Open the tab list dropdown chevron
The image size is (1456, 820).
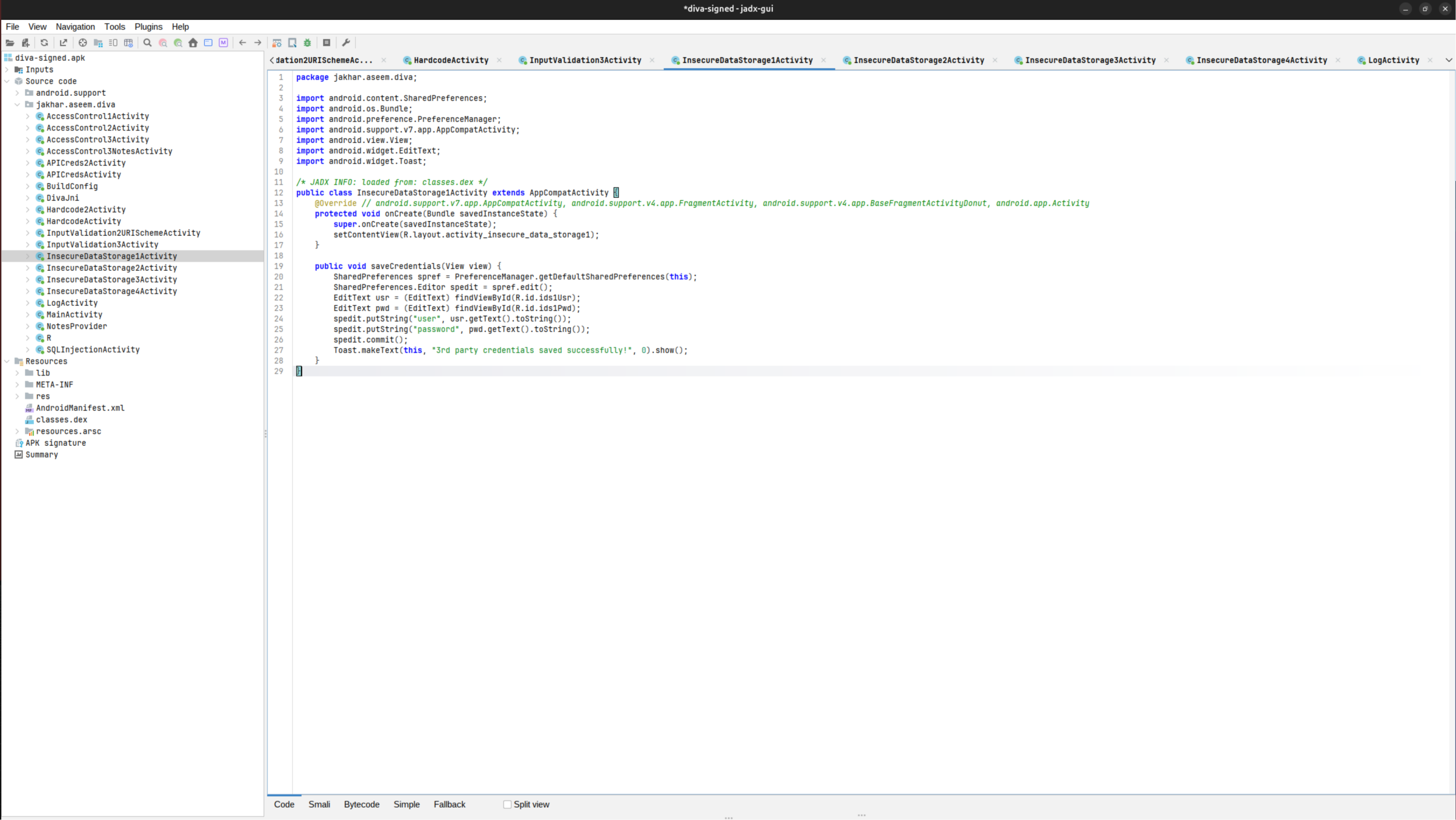(x=1448, y=60)
